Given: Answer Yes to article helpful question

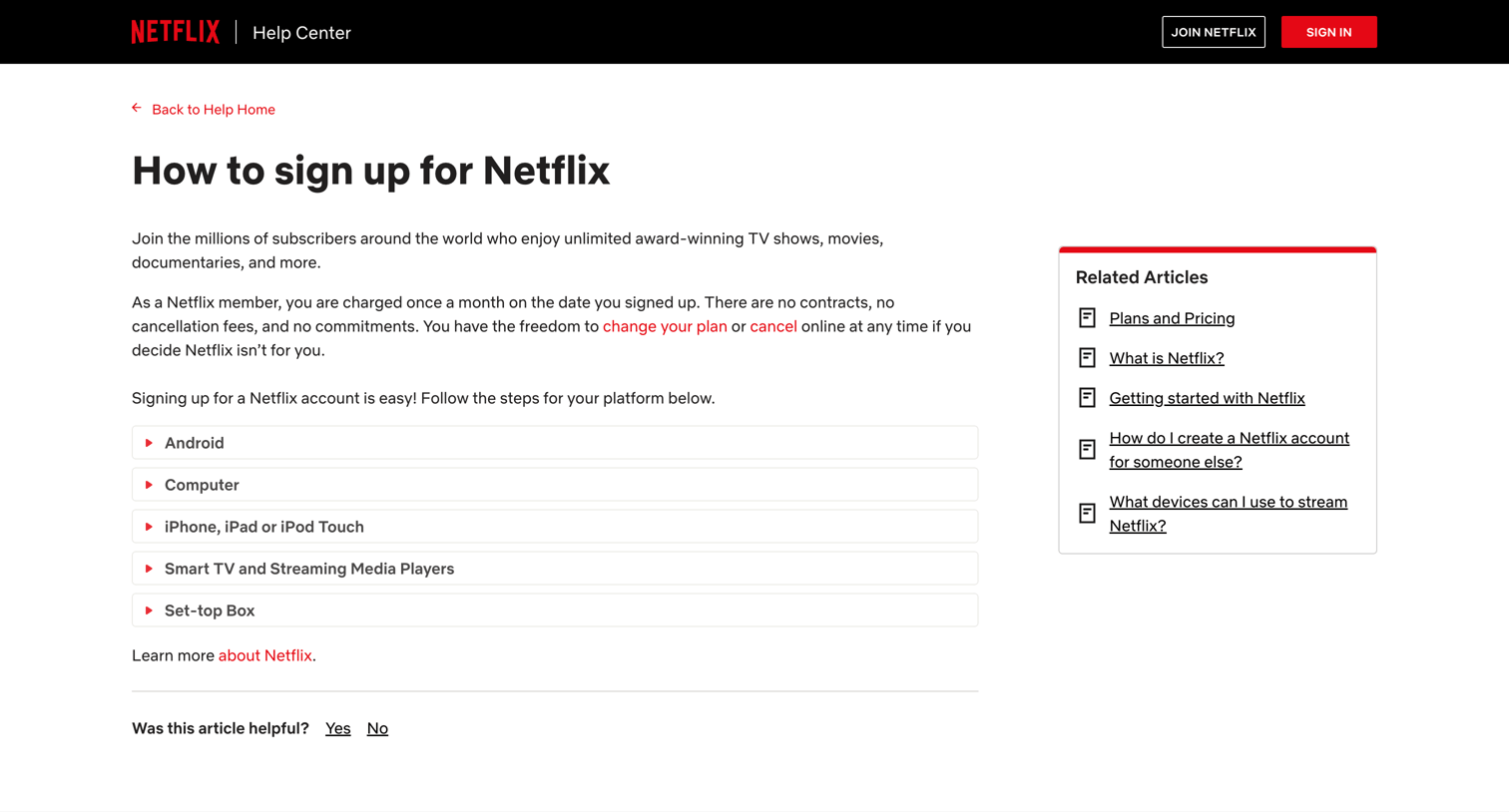Looking at the screenshot, I should coord(338,728).
